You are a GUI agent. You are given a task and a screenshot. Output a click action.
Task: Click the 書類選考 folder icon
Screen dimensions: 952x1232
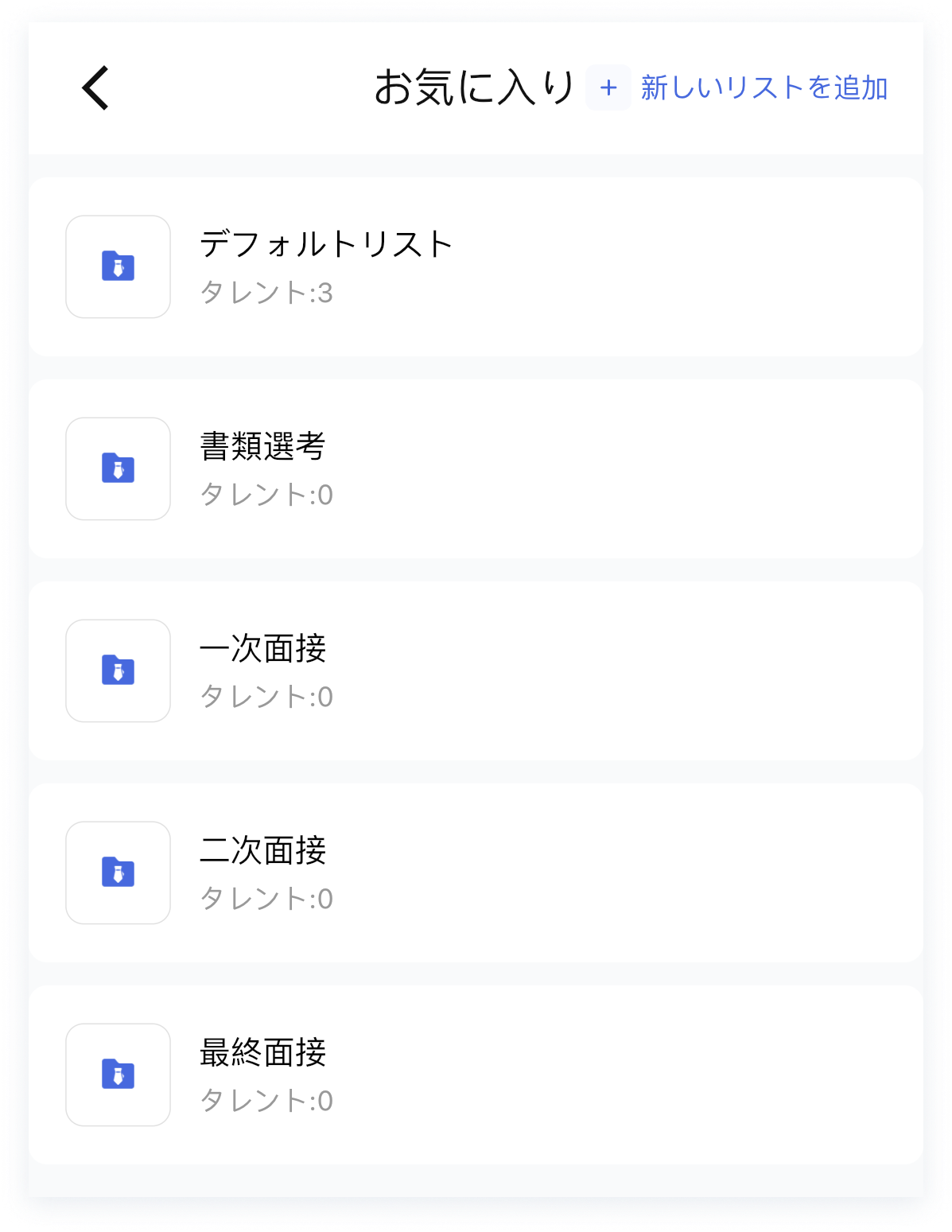(118, 468)
